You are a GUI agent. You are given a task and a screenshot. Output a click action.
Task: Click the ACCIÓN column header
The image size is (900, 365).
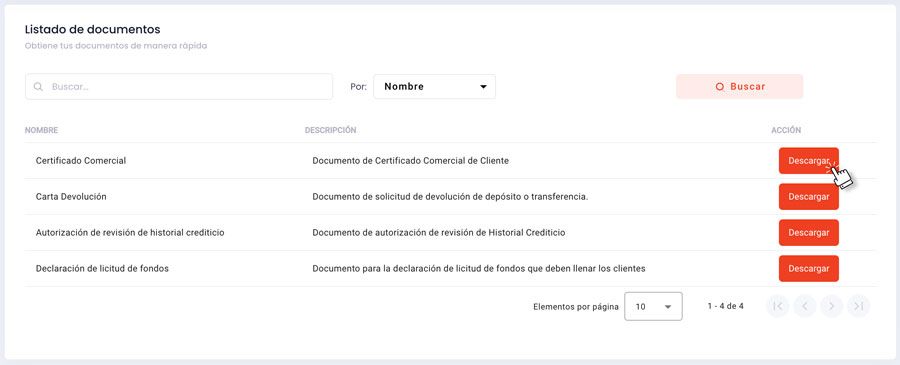coord(786,130)
